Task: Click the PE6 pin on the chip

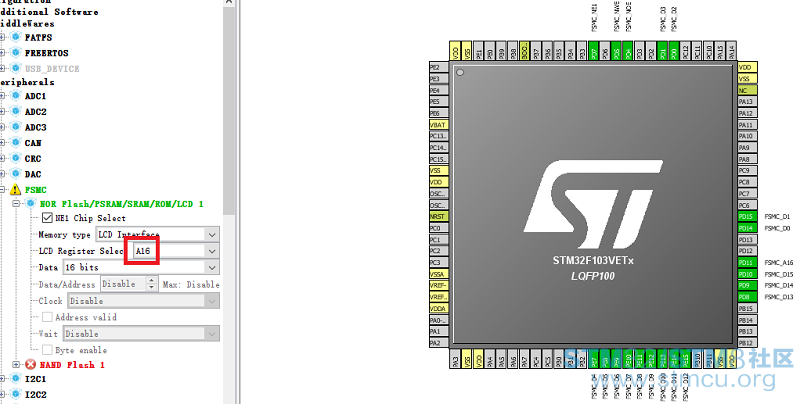Action: click(439, 113)
